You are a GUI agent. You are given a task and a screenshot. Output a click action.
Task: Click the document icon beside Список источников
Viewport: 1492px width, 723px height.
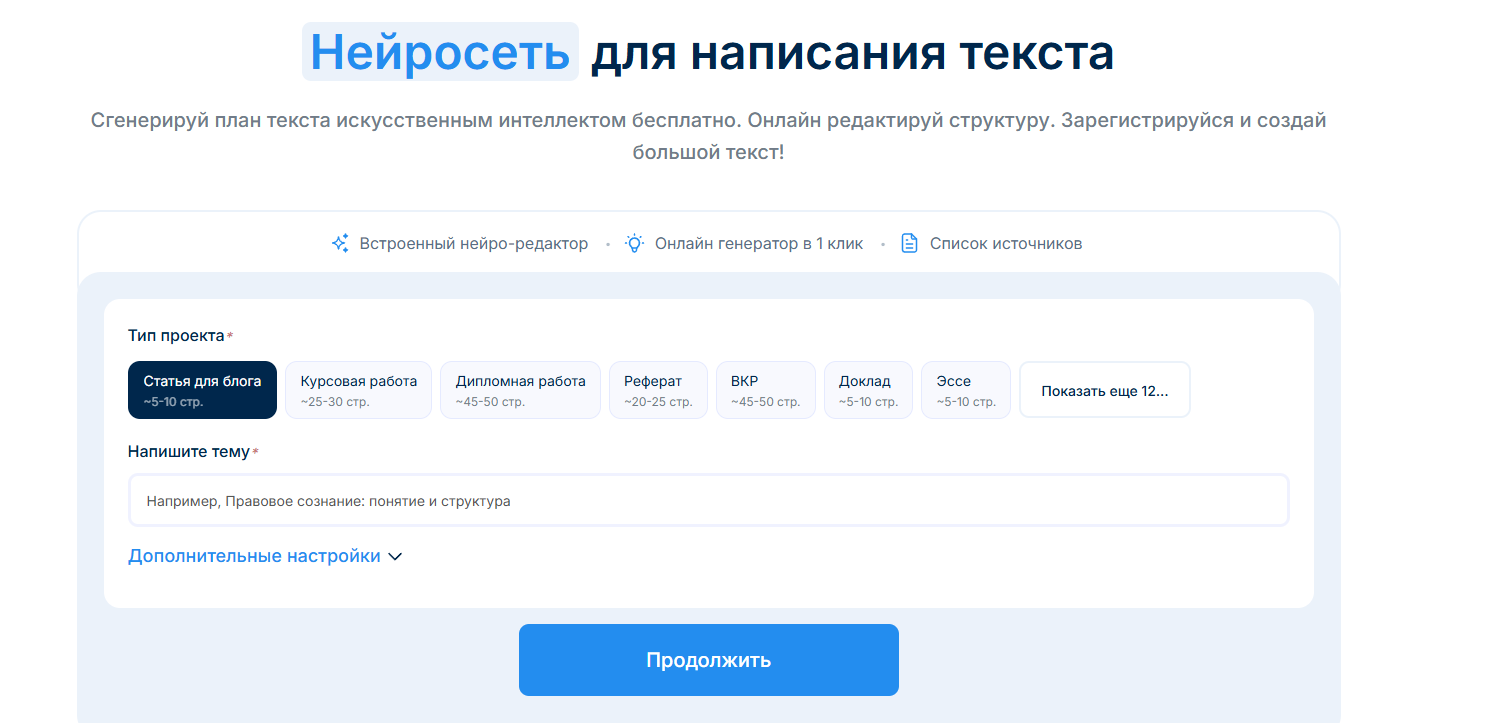pyautogui.click(x=909, y=243)
